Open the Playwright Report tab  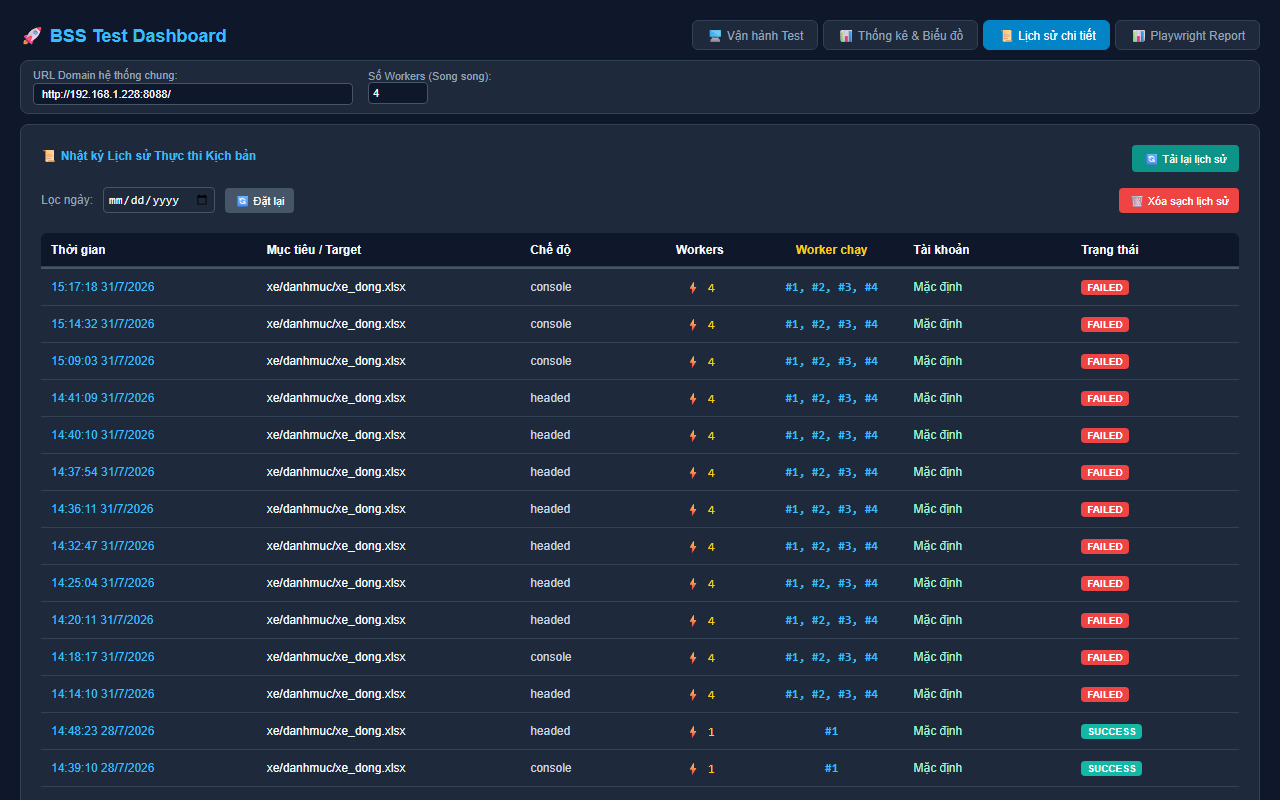click(1187, 35)
